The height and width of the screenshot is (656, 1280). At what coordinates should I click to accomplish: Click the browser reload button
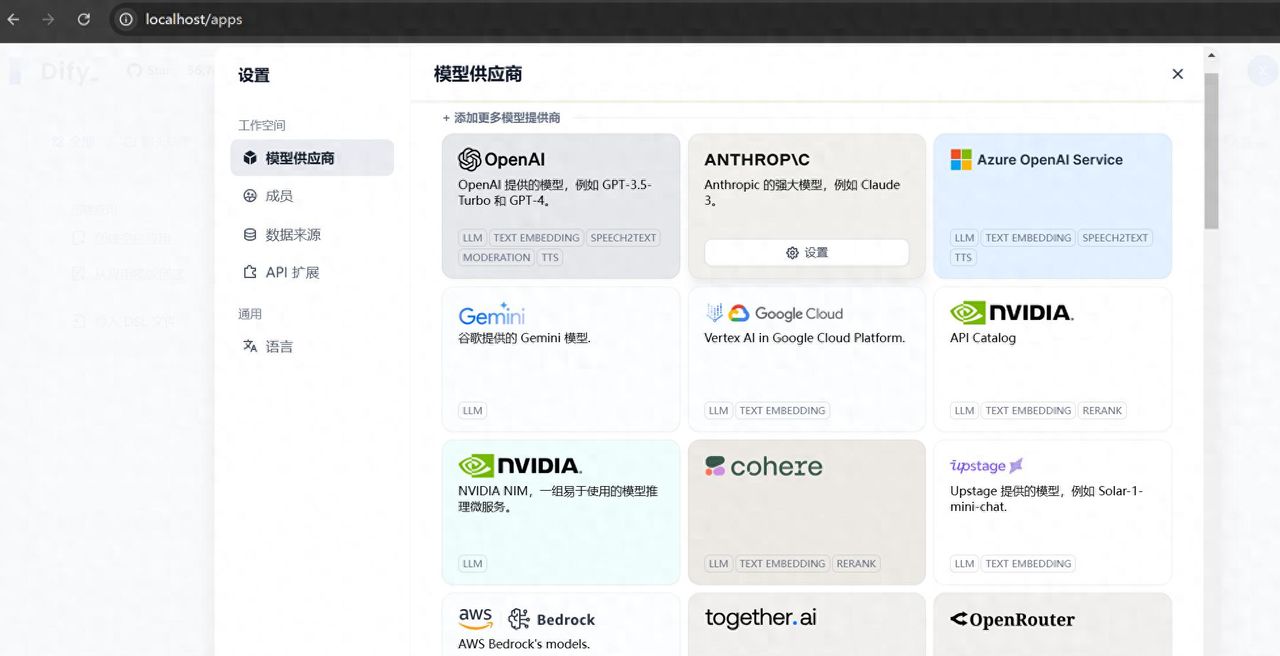click(x=84, y=19)
